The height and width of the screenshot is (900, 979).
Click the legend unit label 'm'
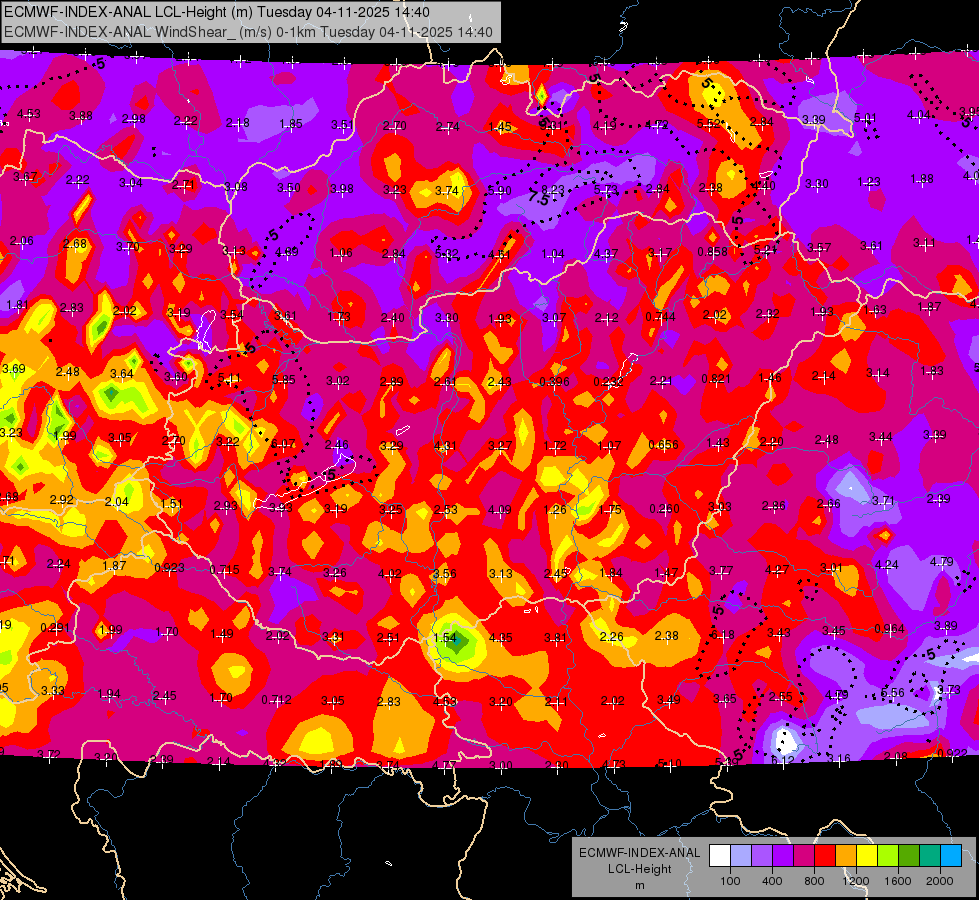[639, 886]
